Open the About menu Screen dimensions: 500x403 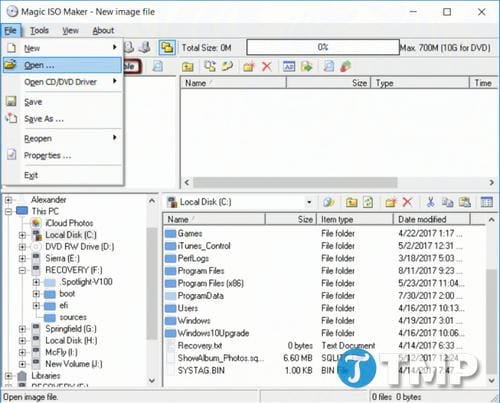[x=103, y=31]
